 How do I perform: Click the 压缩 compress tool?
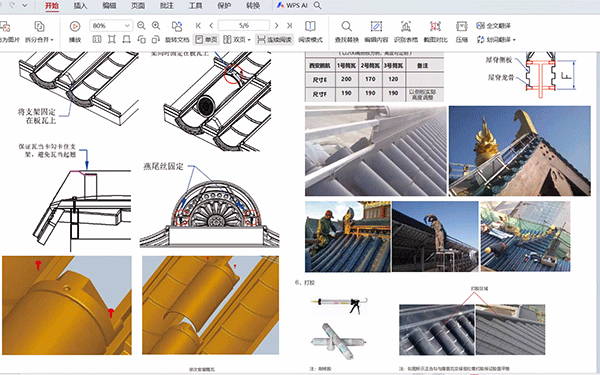pyautogui.click(x=462, y=32)
